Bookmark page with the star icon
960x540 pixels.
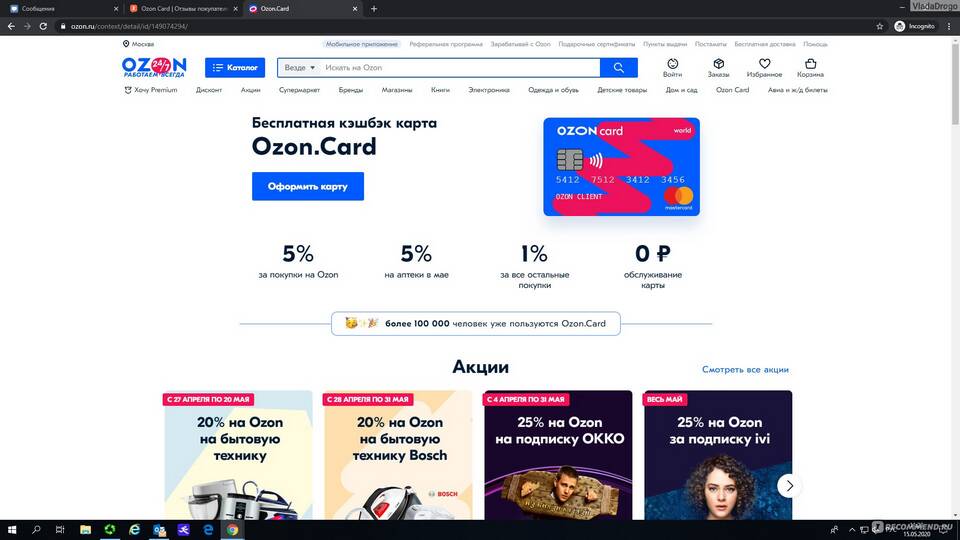880,26
